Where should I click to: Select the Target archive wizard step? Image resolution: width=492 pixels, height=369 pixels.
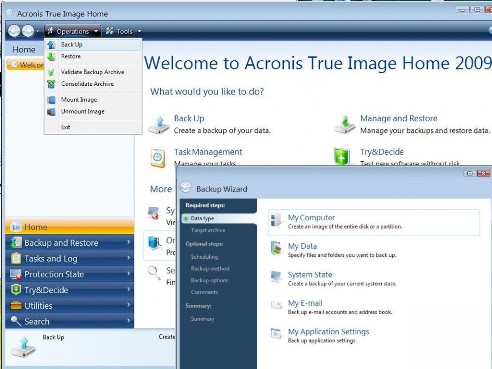[x=208, y=230]
